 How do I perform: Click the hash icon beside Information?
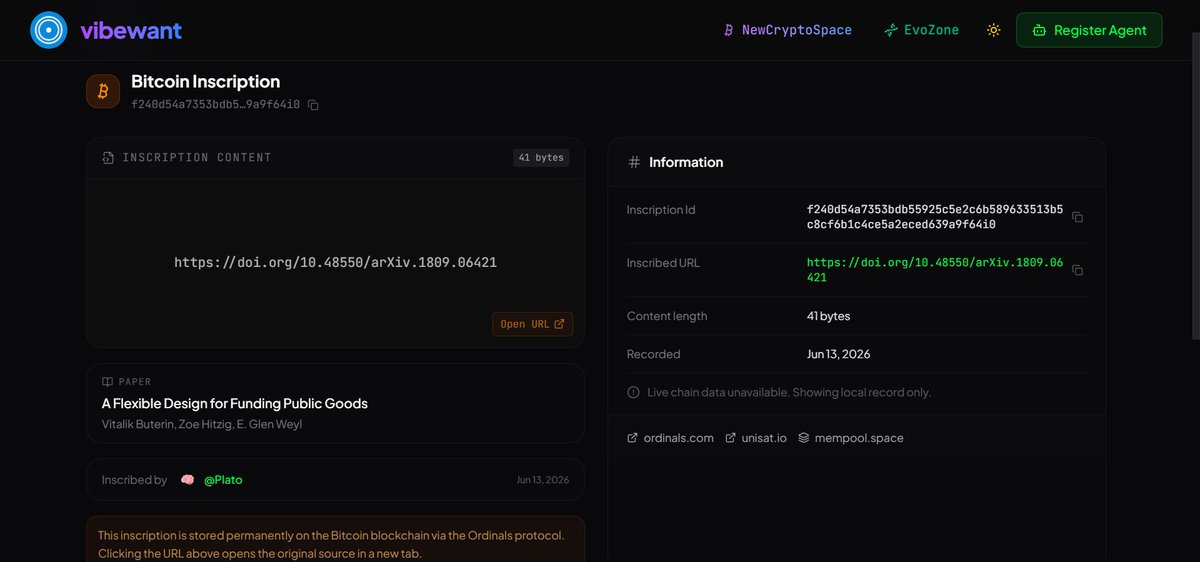pos(634,162)
